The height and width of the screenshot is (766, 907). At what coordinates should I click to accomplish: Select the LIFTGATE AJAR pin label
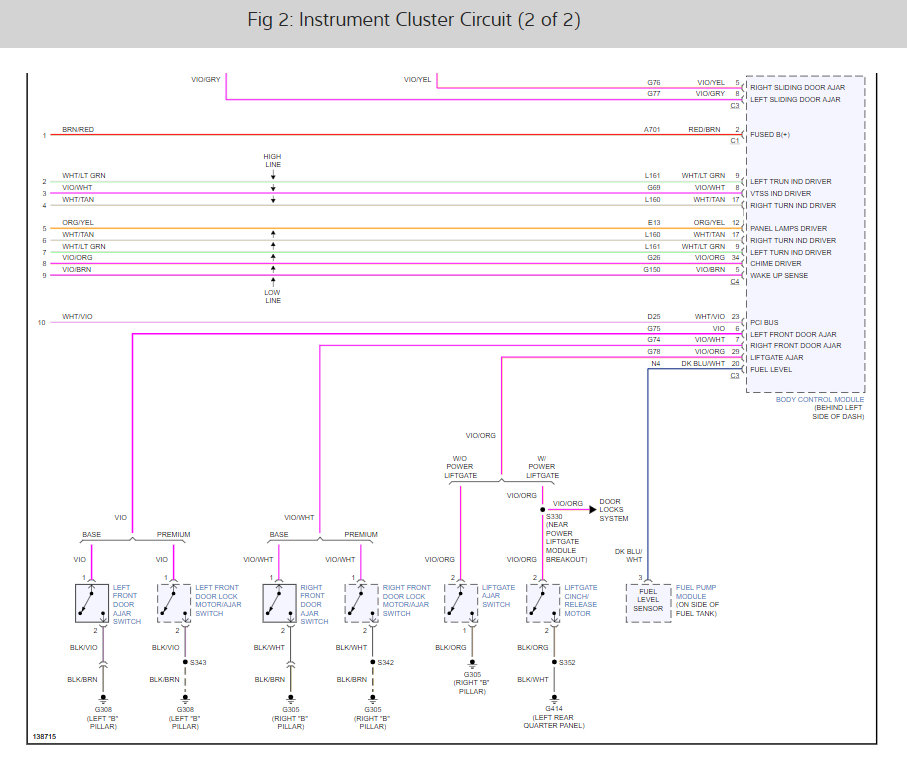777,358
